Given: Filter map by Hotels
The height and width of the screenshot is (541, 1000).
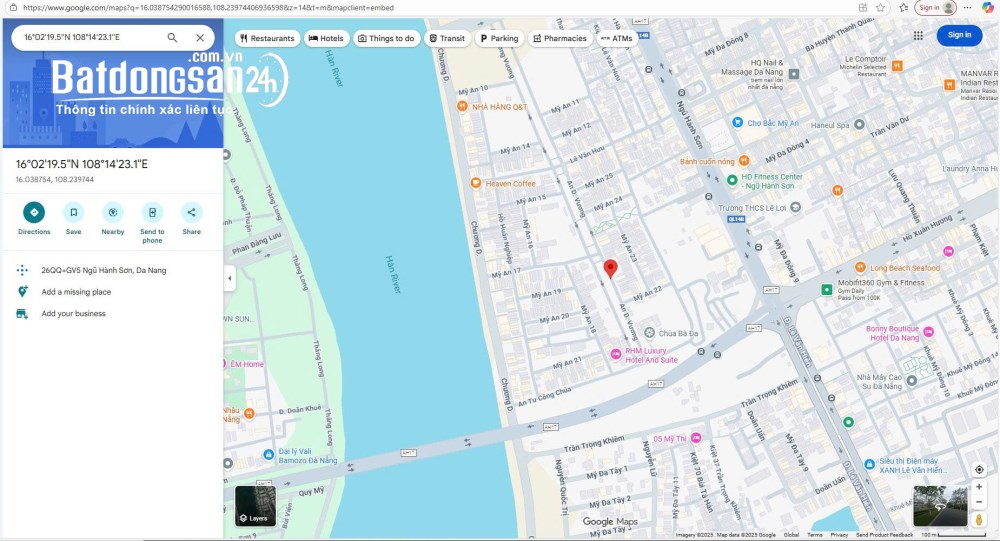Looking at the screenshot, I should 327,38.
